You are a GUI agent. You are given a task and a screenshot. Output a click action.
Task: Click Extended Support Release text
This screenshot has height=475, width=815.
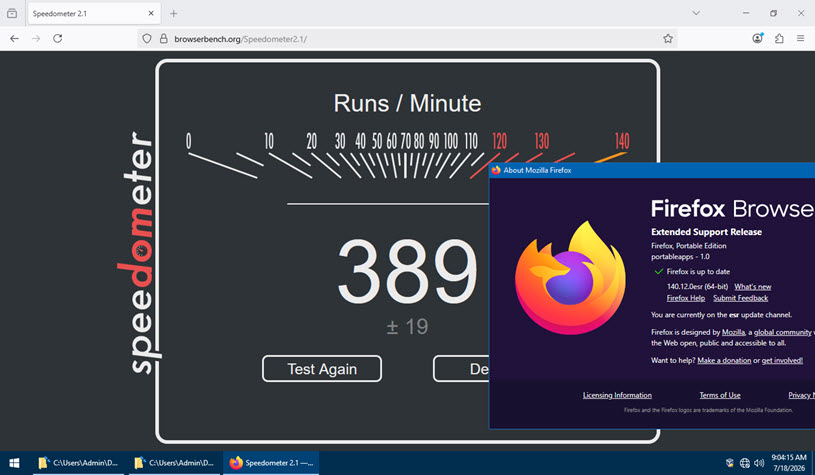coord(706,232)
